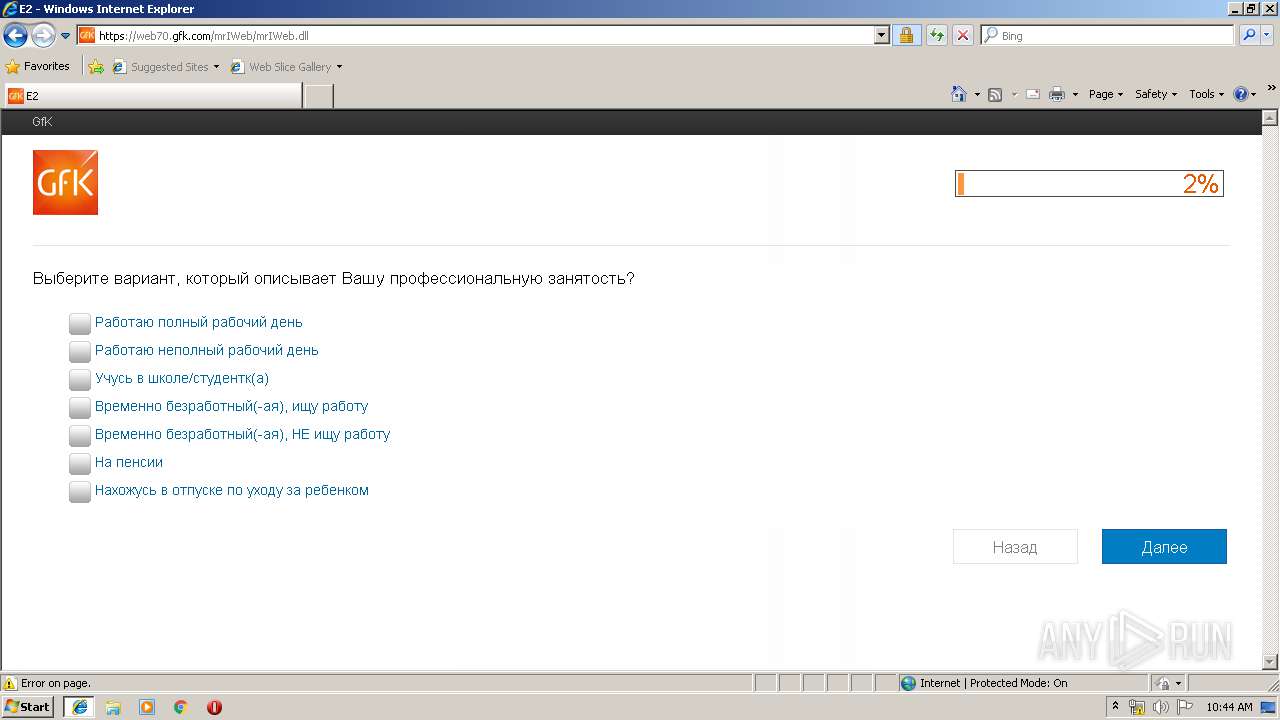Select 'Работаю полный рабочий день' option
Viewport: 1280px width, 720px height.
coord(80,323)
